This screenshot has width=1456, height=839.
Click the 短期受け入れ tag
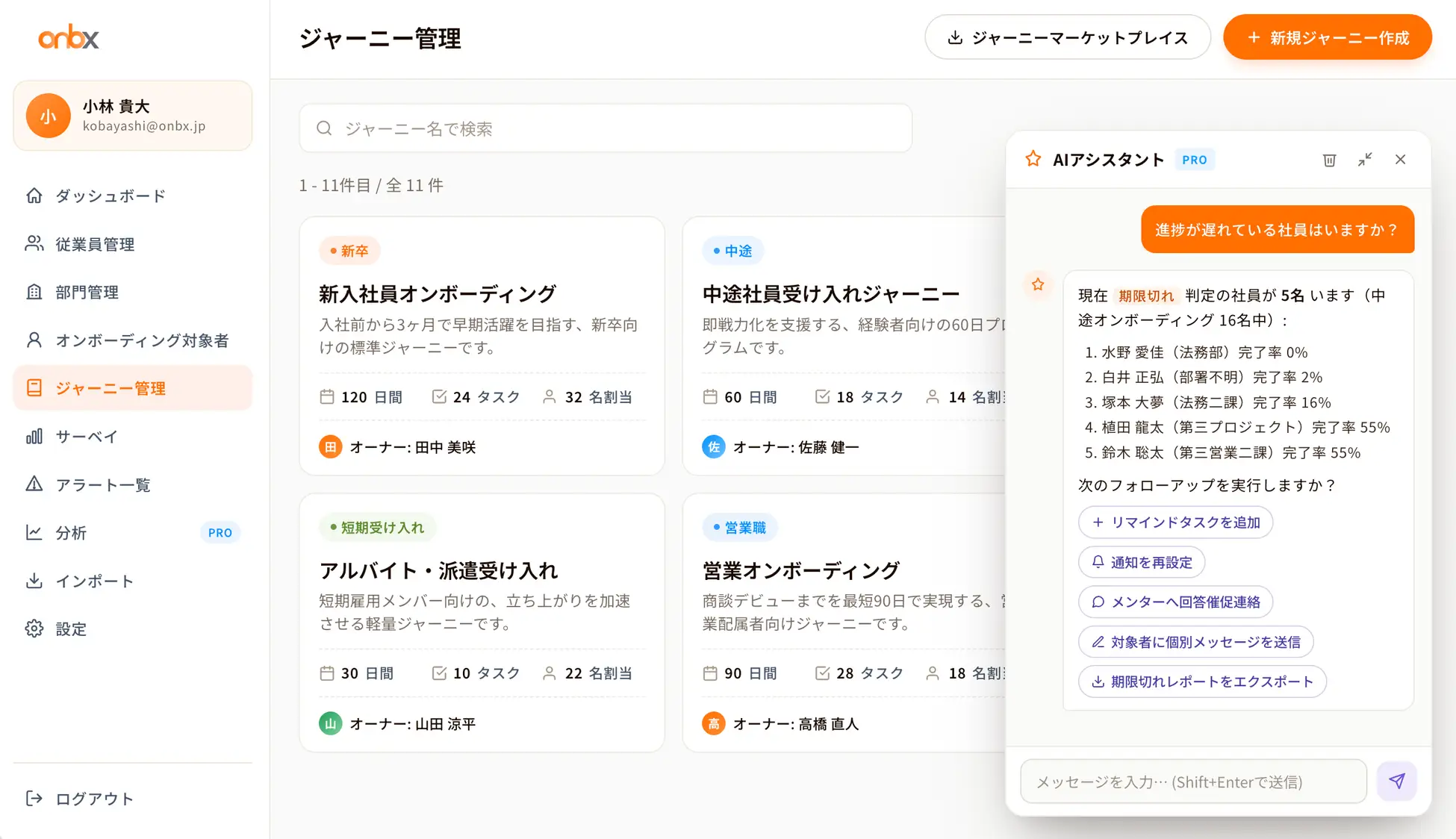click(378, 528)
